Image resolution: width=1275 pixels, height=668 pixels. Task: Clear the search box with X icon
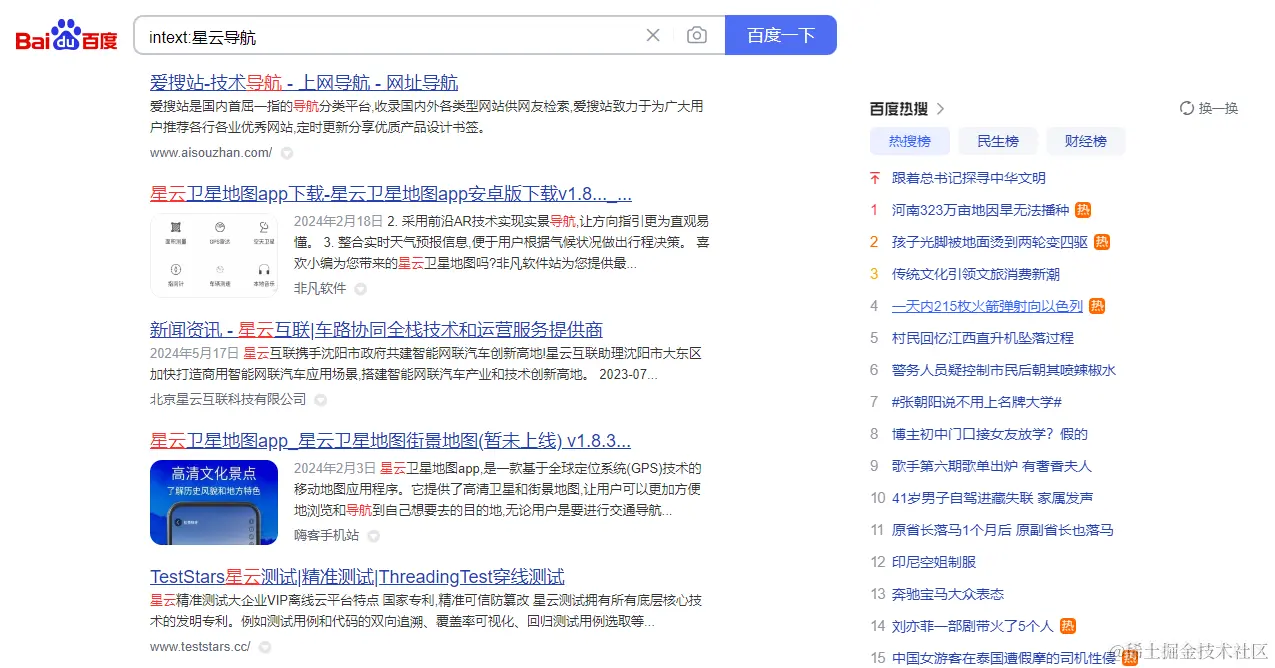653,36
